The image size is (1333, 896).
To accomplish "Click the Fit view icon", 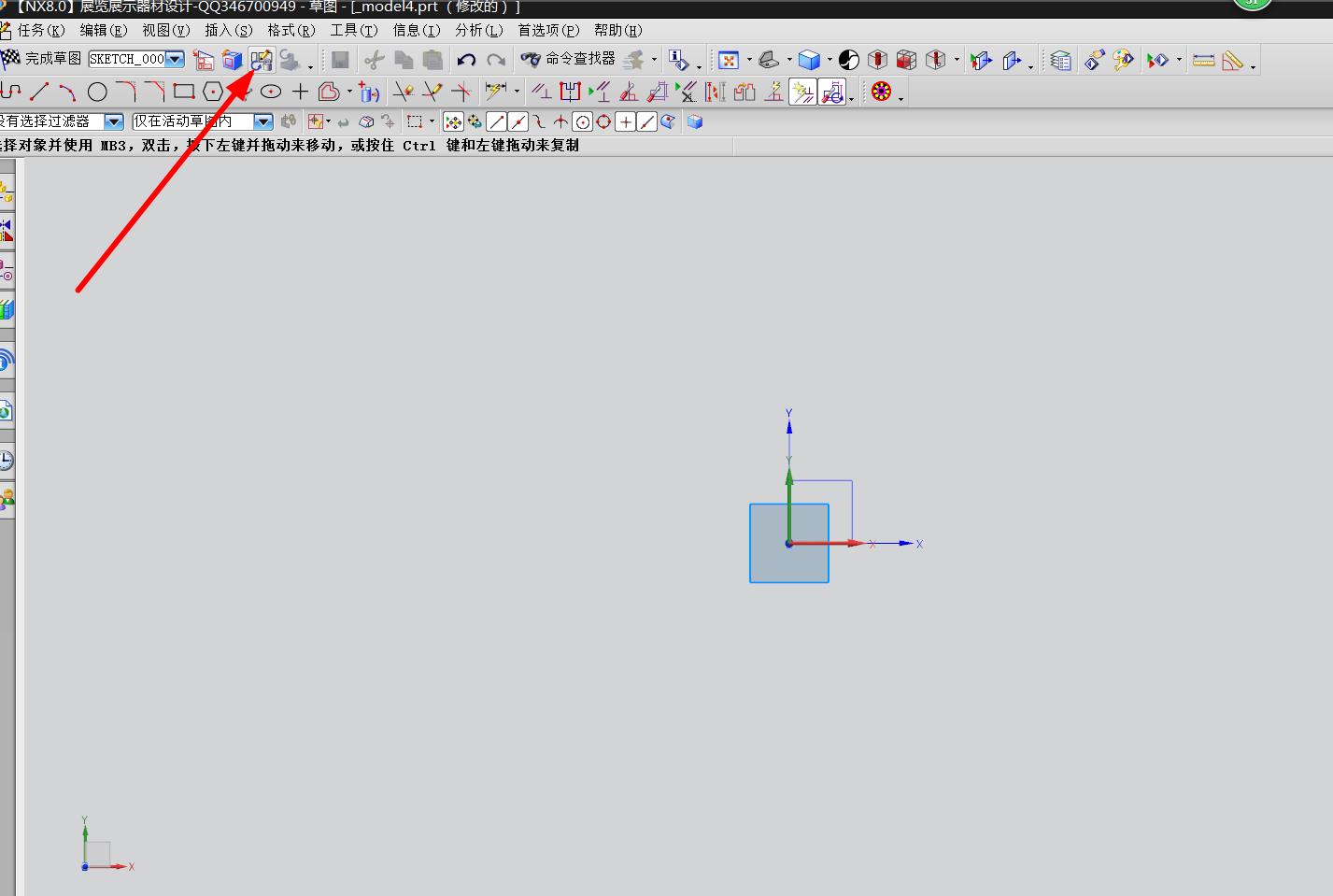I will click(729, 61).
